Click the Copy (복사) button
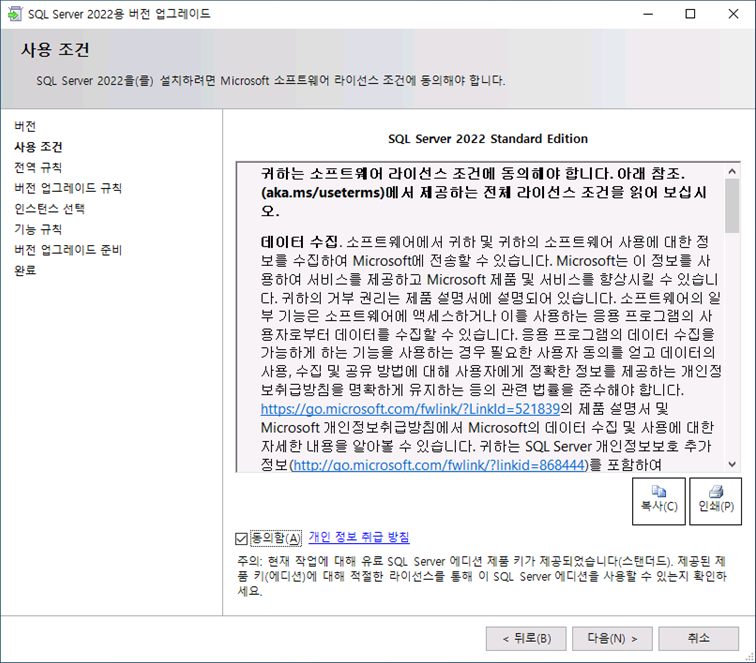756x663 pixels. click(659, 501)
